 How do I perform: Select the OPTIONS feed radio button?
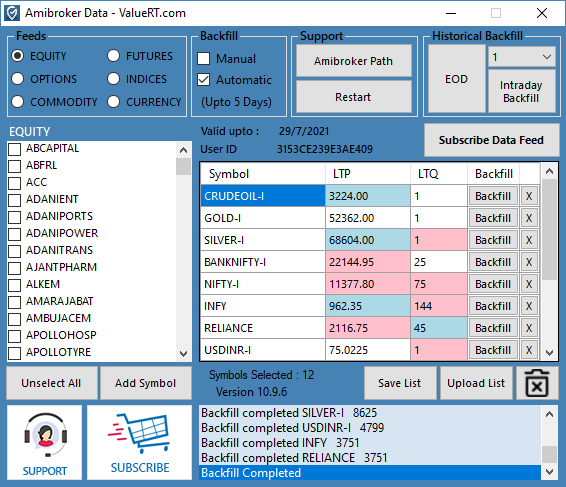[18, 79]
